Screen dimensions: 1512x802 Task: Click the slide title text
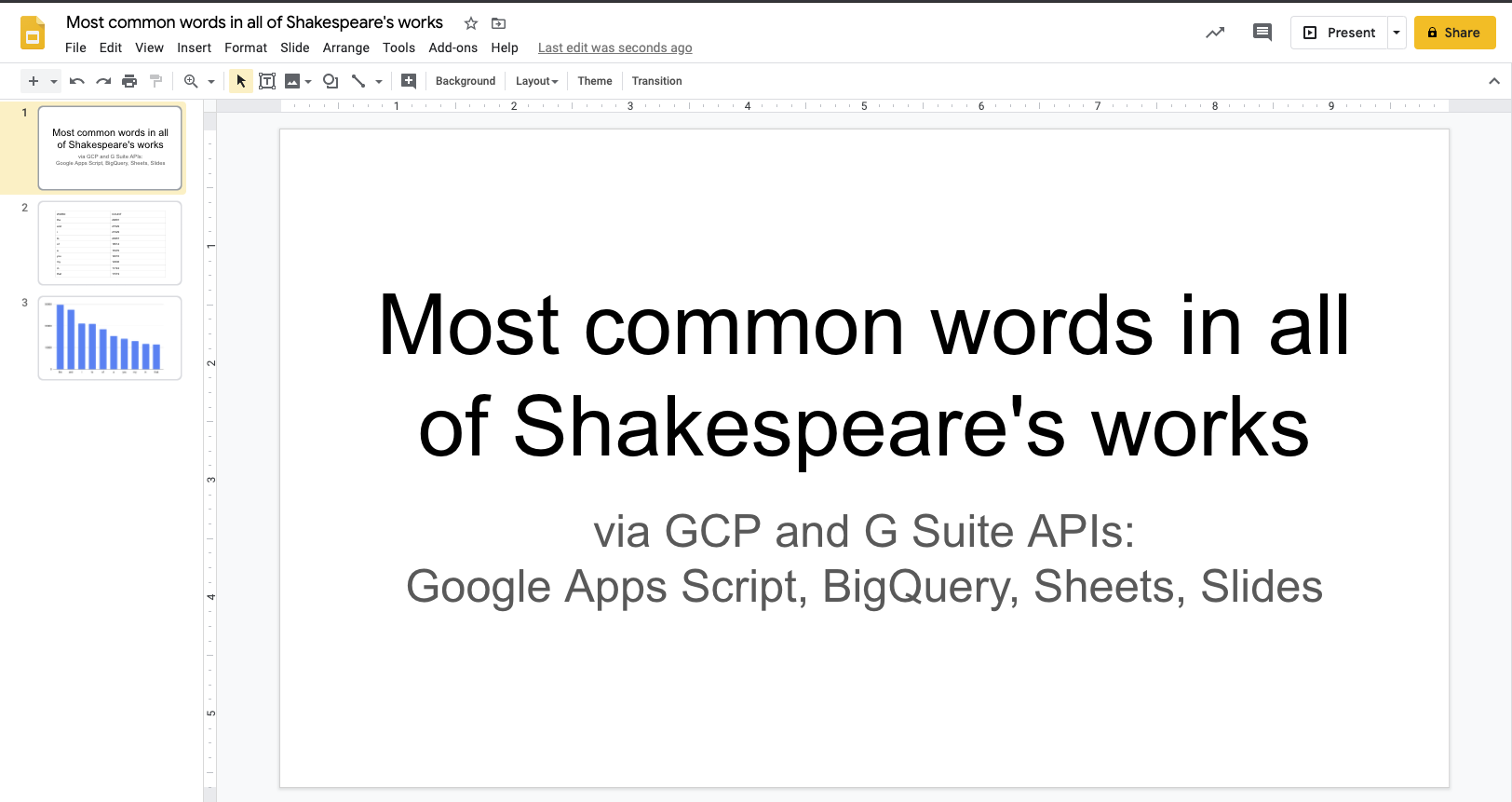[864, 375]
